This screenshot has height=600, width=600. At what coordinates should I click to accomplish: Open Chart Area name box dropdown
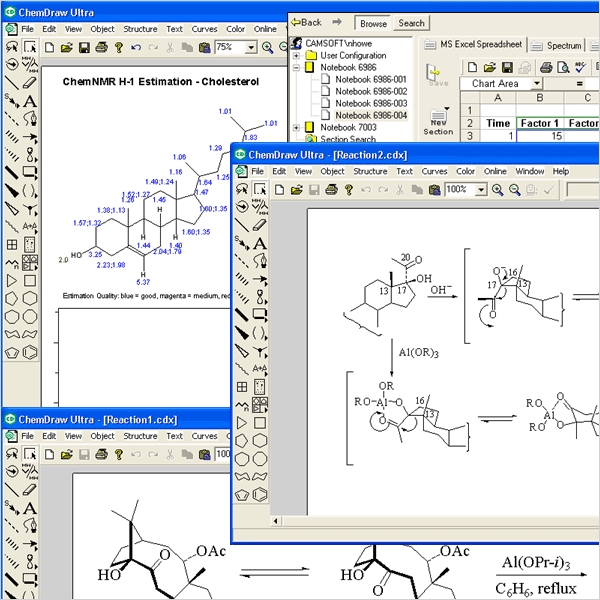pyautogui.click(x=537, y=83)
